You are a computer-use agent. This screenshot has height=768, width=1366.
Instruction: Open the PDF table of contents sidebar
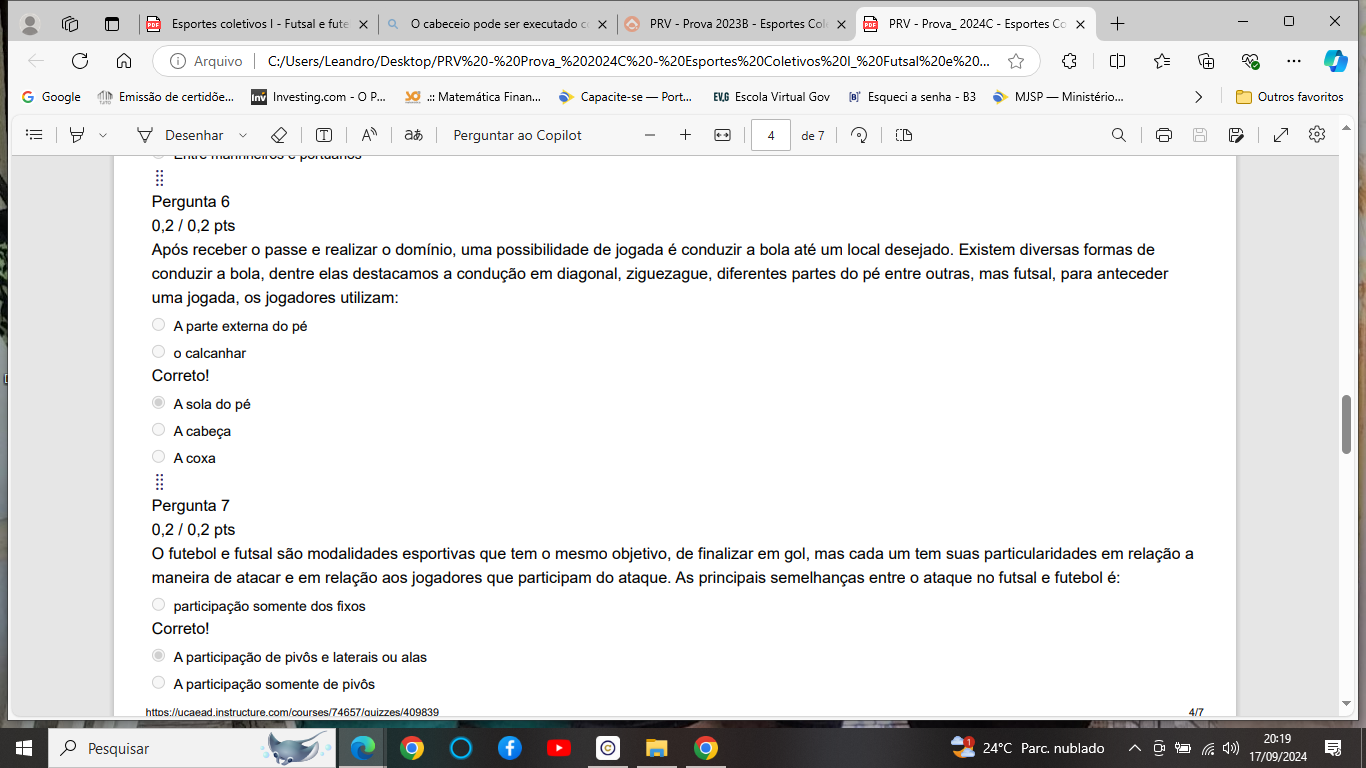34,135
